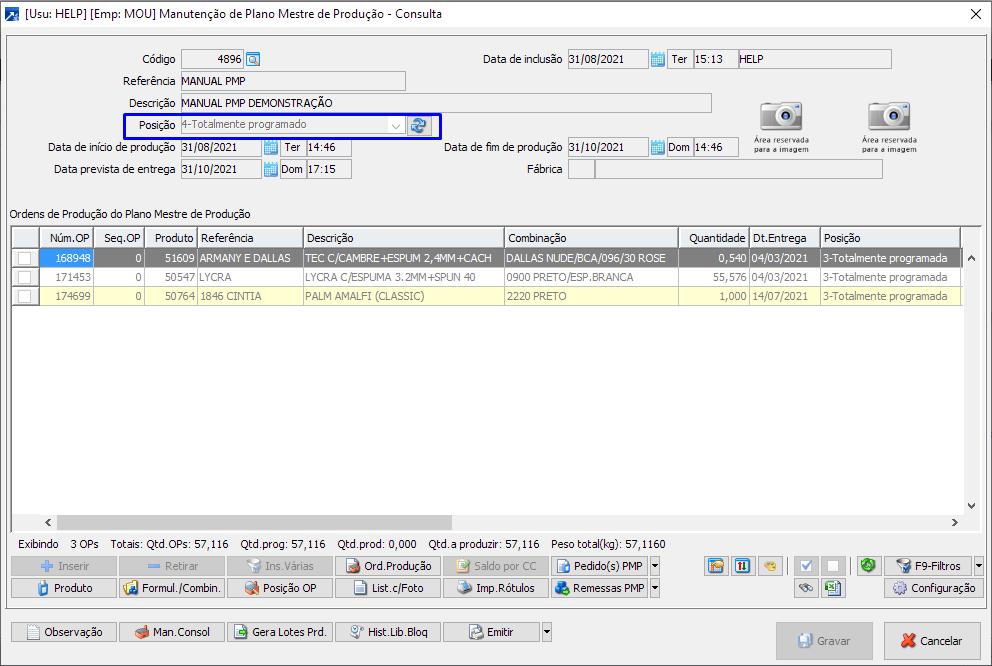Click the Núm.OP column header

tap(66, 238)
